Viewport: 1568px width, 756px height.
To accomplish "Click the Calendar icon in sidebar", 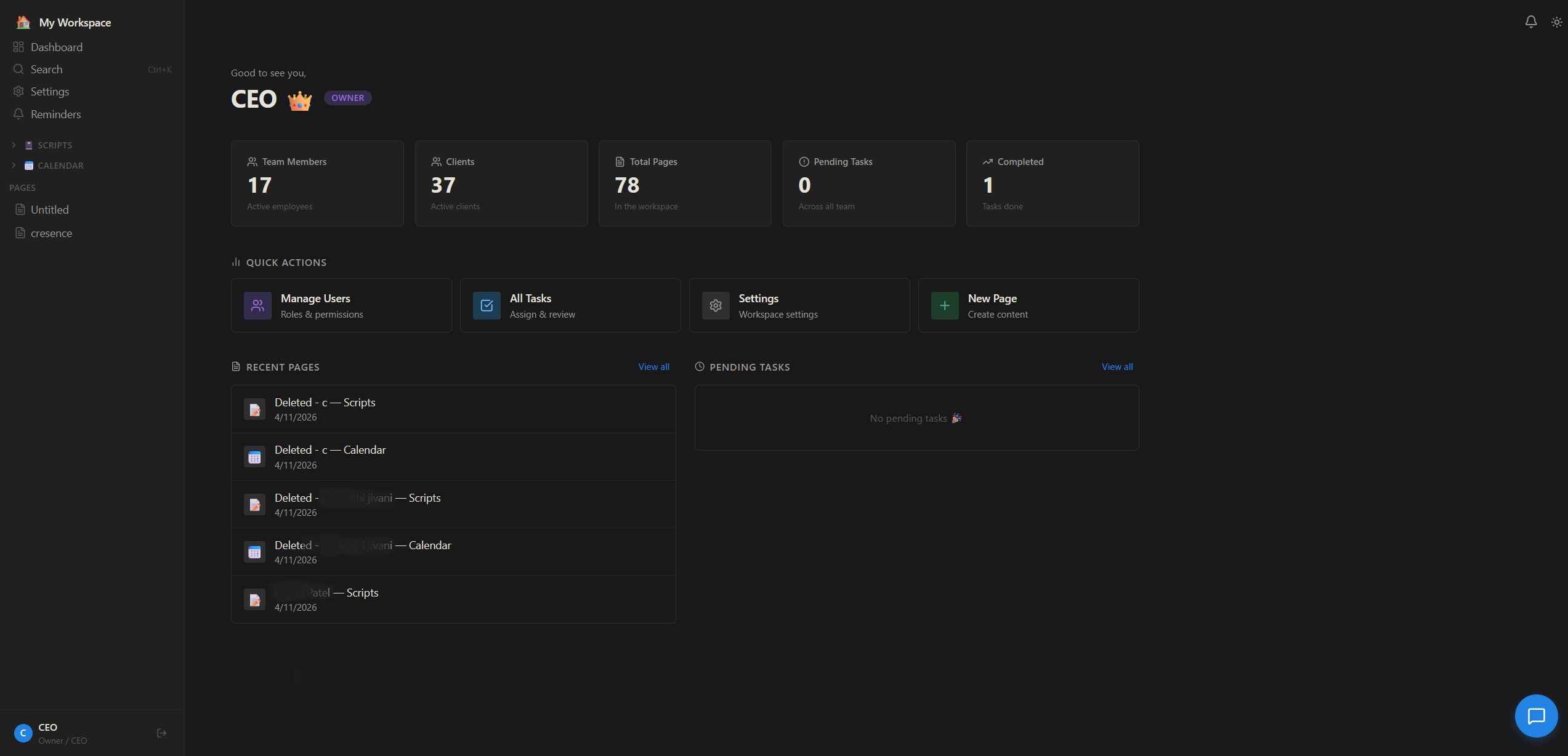I will [28, 166].
